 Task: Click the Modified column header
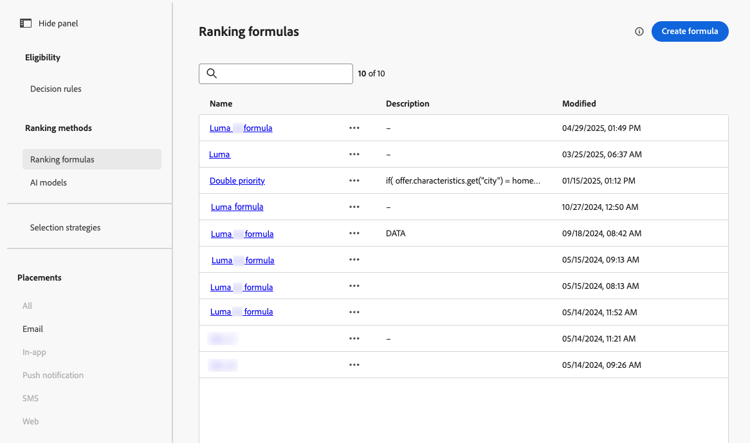coord(579,103)
